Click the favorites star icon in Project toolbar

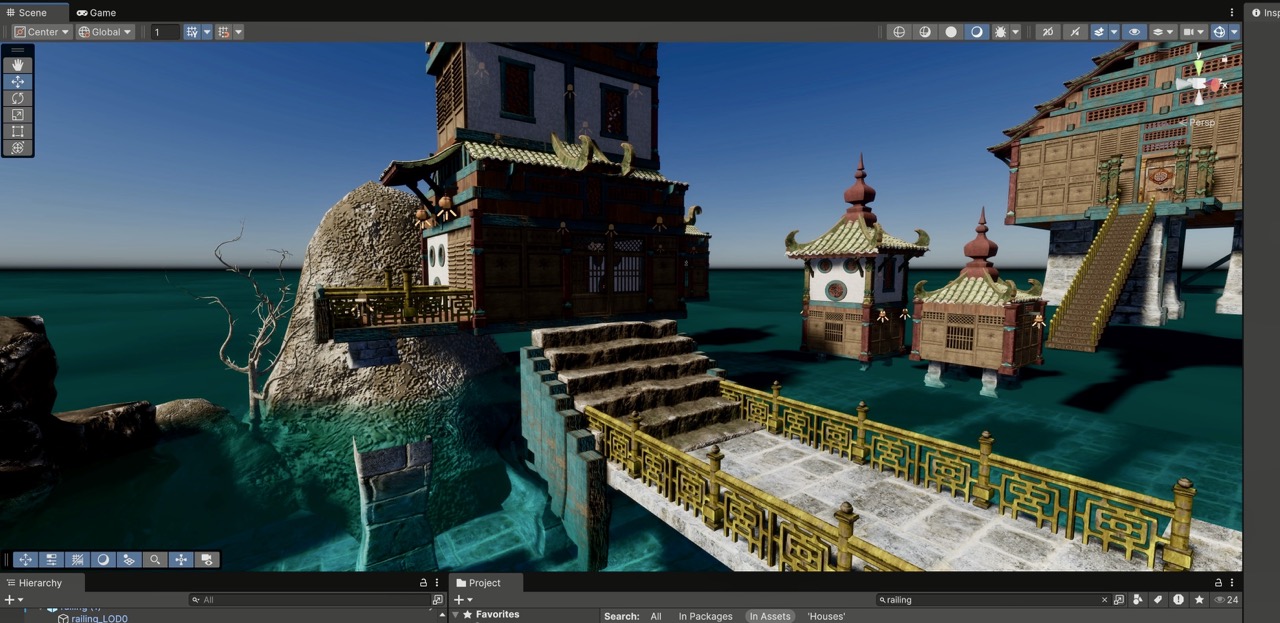pos(1199,600)
